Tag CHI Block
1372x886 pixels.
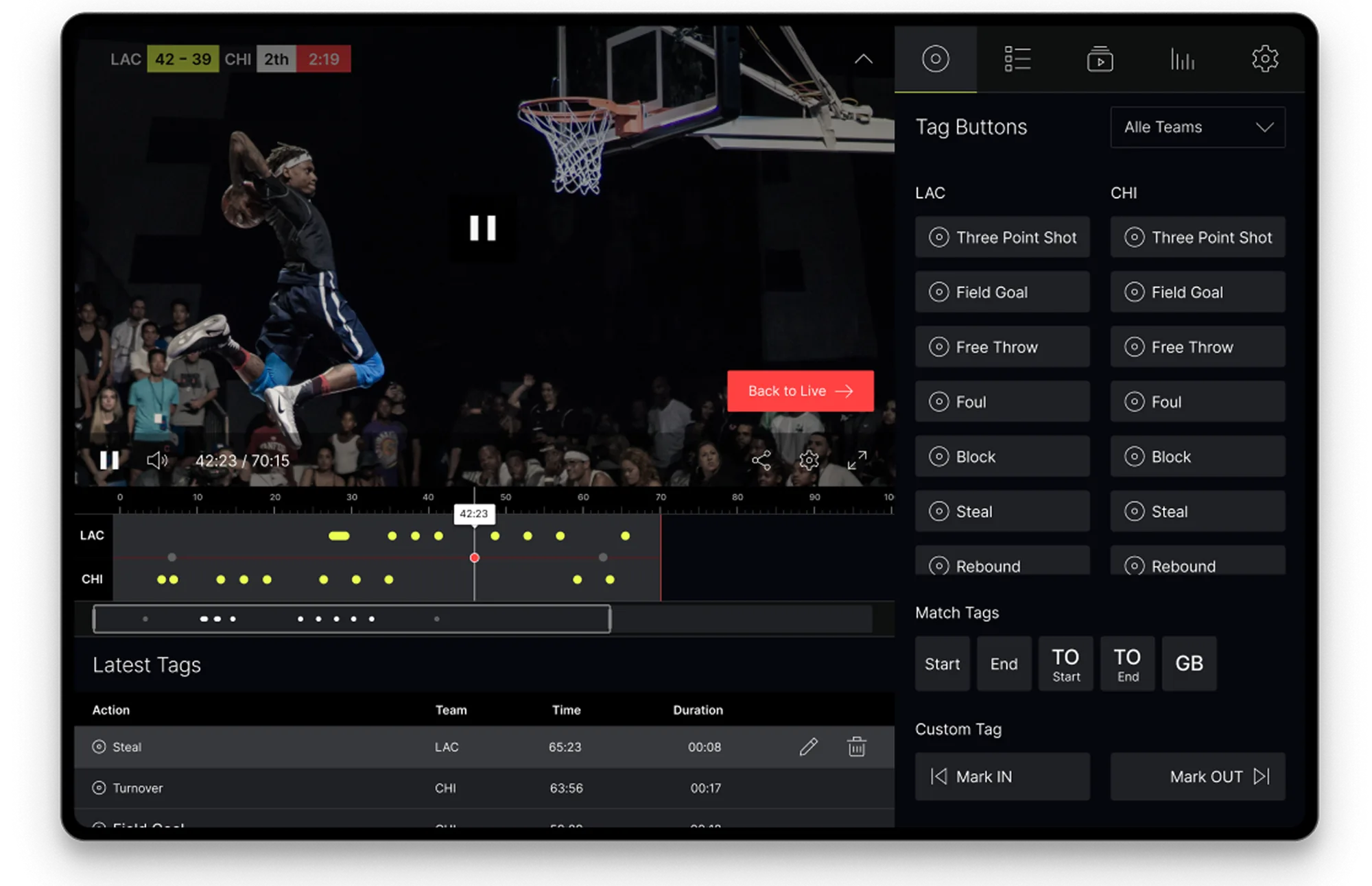[x=1198, y=457]
